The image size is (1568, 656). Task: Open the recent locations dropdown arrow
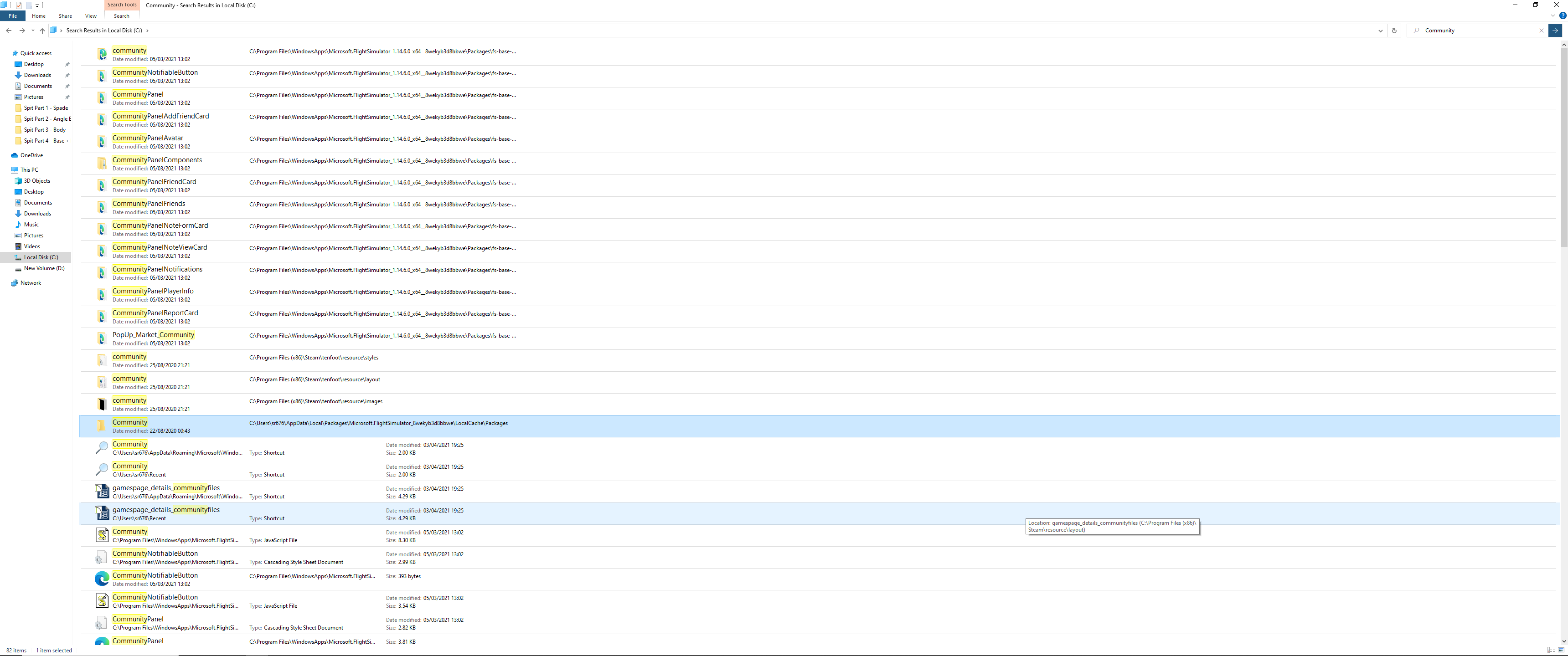pos(33,31)
